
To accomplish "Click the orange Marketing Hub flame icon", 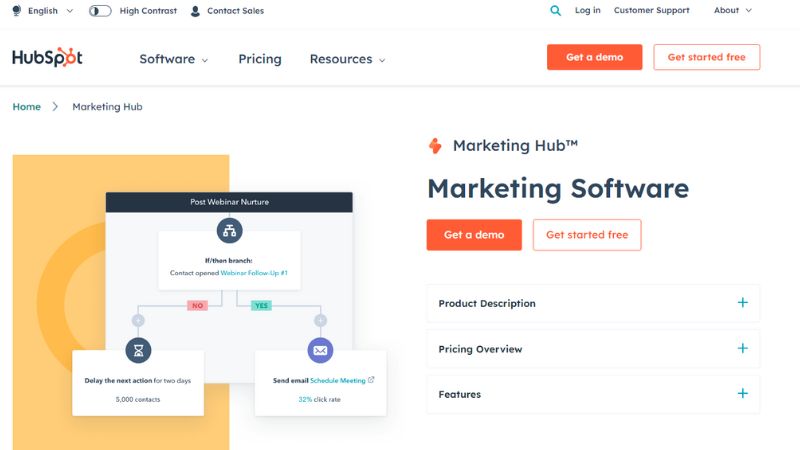I will [435, 146].
